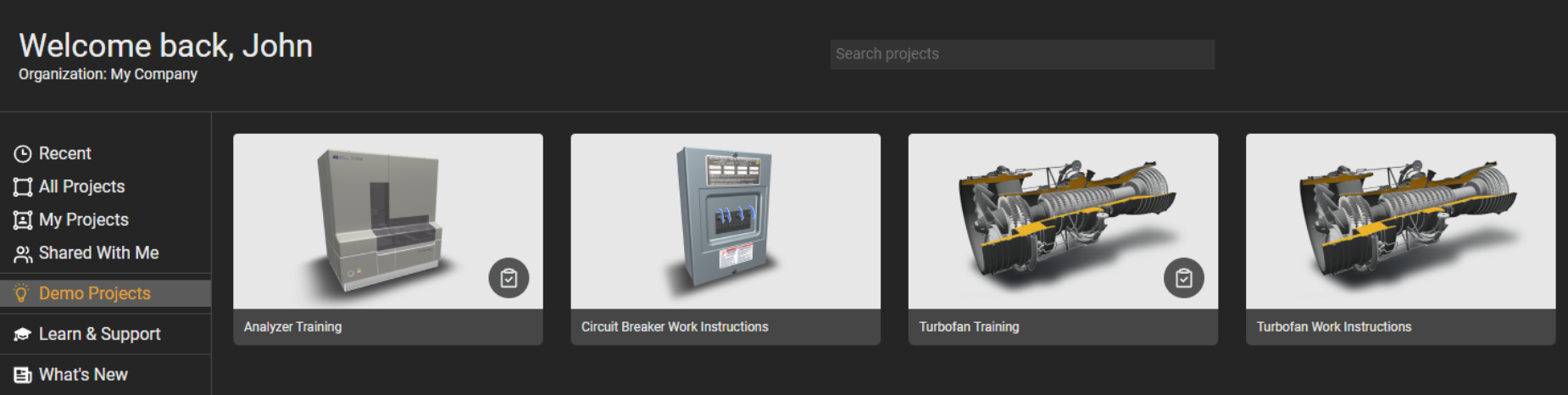The height and width of the screenshot is (395, 1568).
Task: Select the Recent label in the sidebar
Action: 65,153
